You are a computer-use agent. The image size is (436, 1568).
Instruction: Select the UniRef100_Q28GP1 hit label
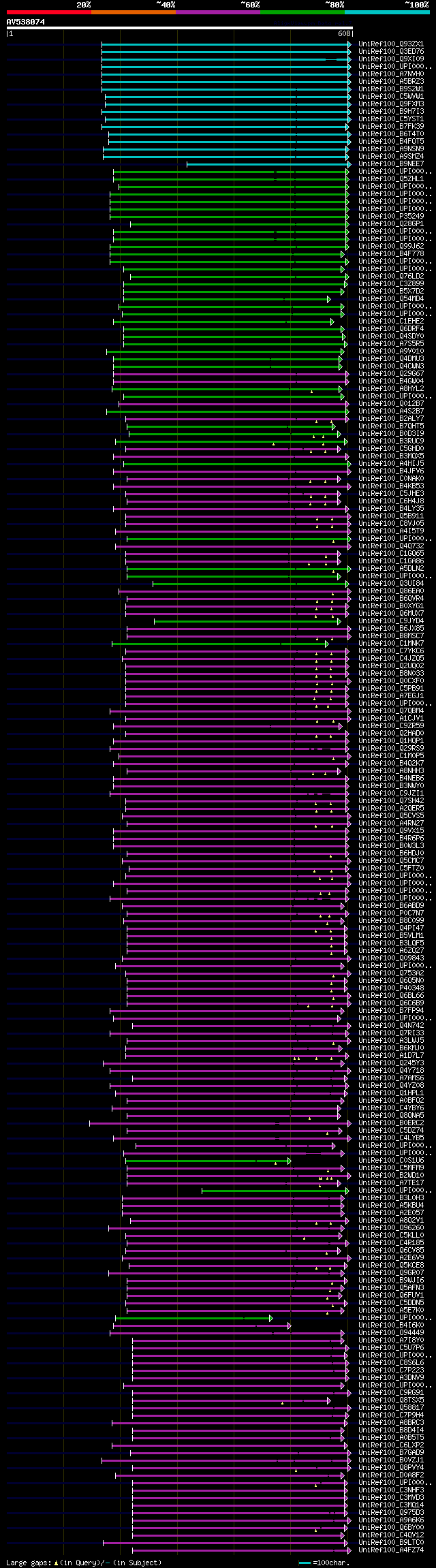(391, 224)
